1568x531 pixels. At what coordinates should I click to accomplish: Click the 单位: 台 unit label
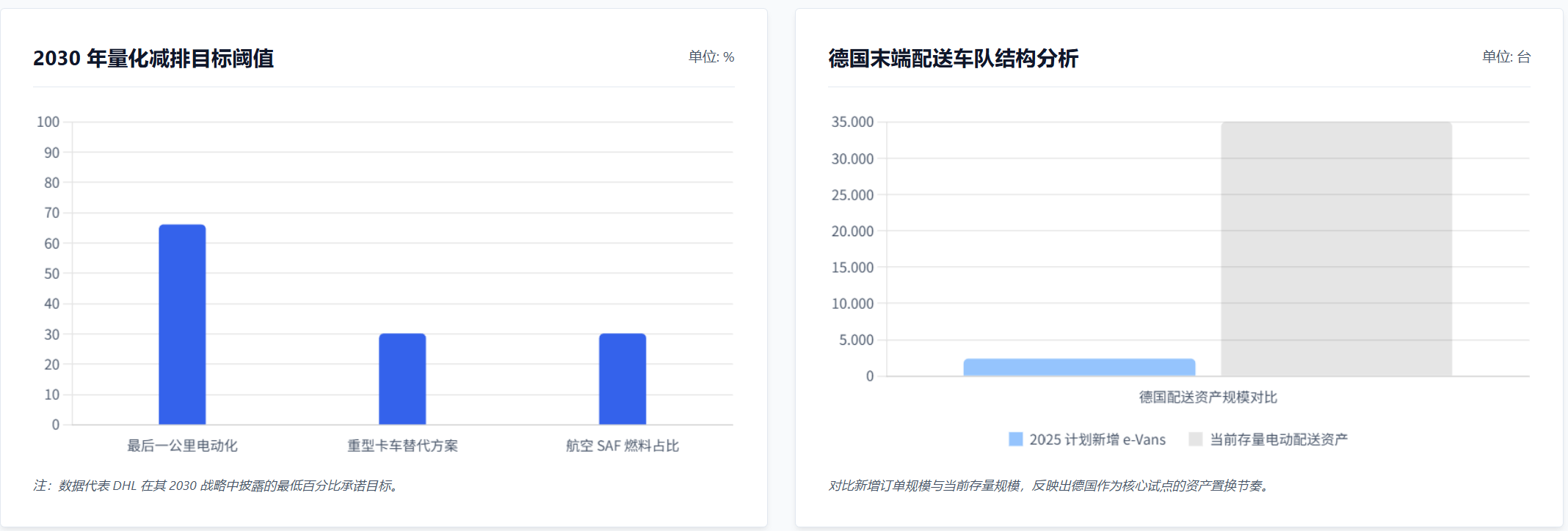[1506, 56]
